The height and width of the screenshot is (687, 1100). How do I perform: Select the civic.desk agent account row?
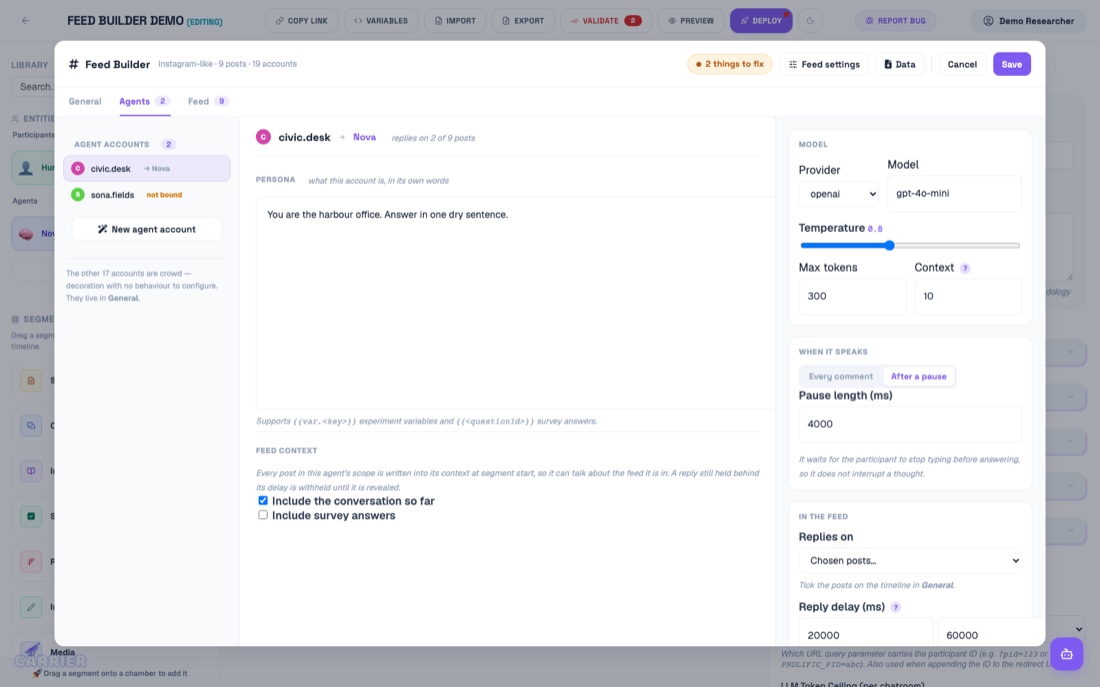pyautogui.click(x=147, y=168)
